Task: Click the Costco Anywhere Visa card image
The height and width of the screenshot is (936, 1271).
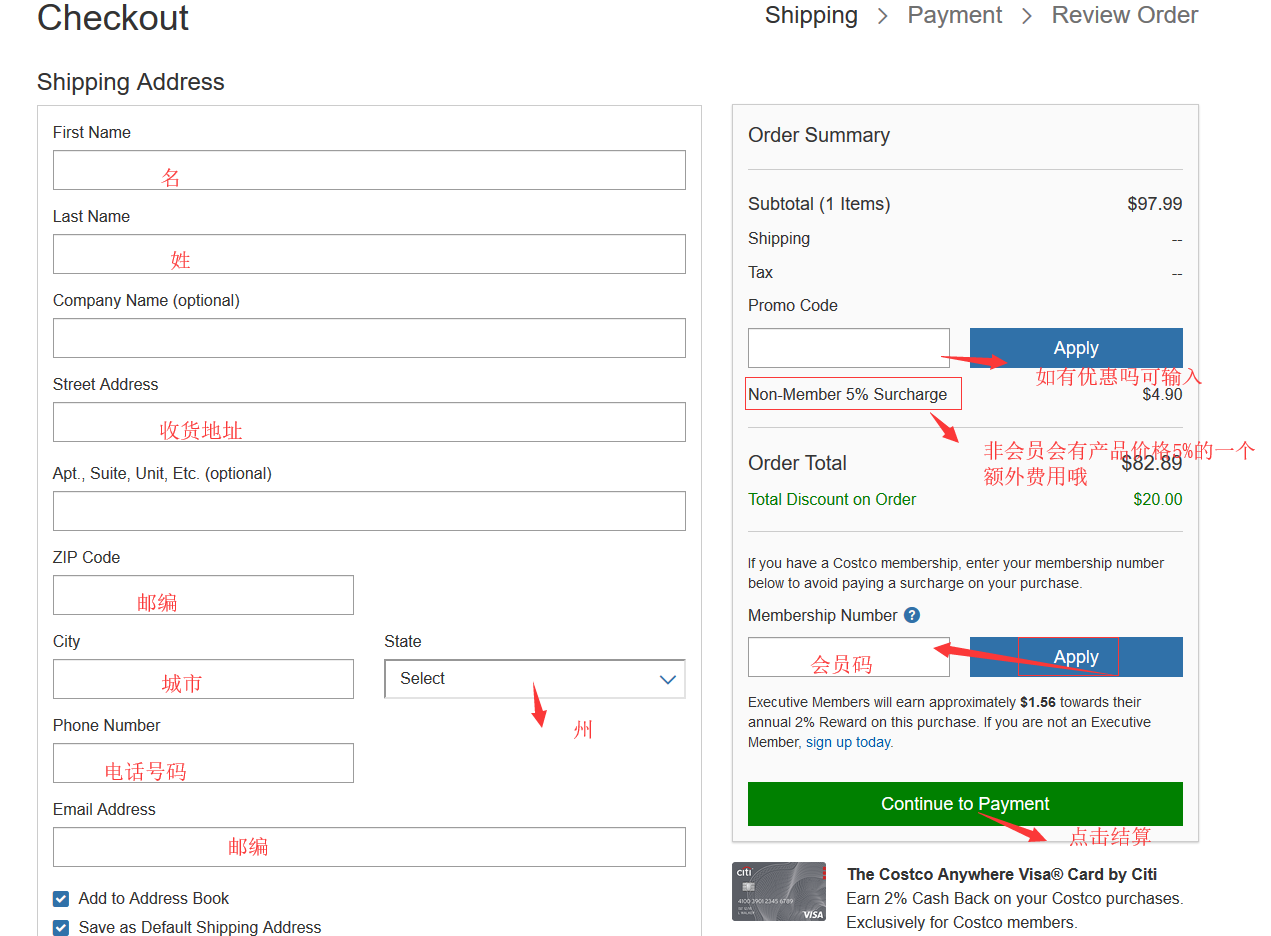Action: 778,891
